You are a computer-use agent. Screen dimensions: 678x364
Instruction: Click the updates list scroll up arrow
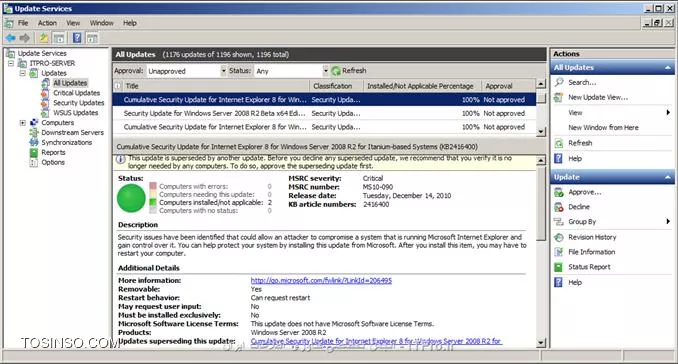541,84
